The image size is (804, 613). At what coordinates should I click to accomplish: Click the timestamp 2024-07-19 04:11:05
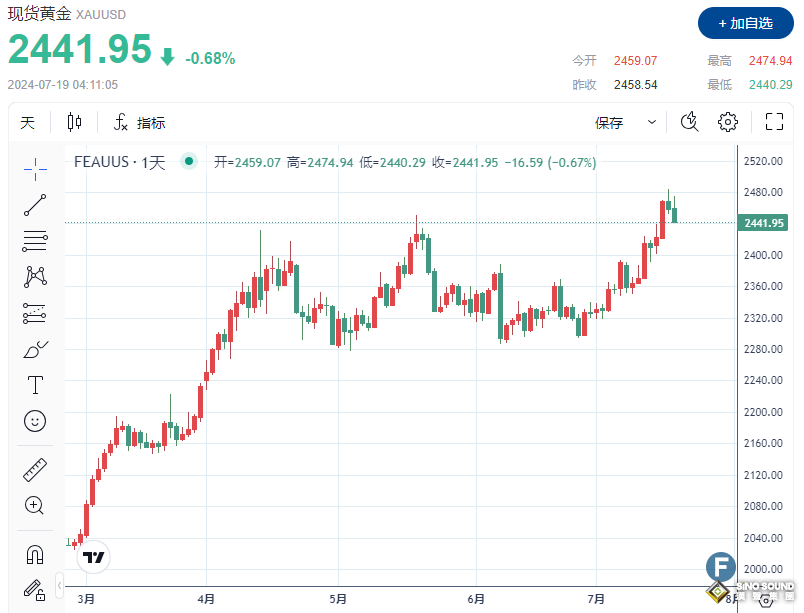coord(63,85)
